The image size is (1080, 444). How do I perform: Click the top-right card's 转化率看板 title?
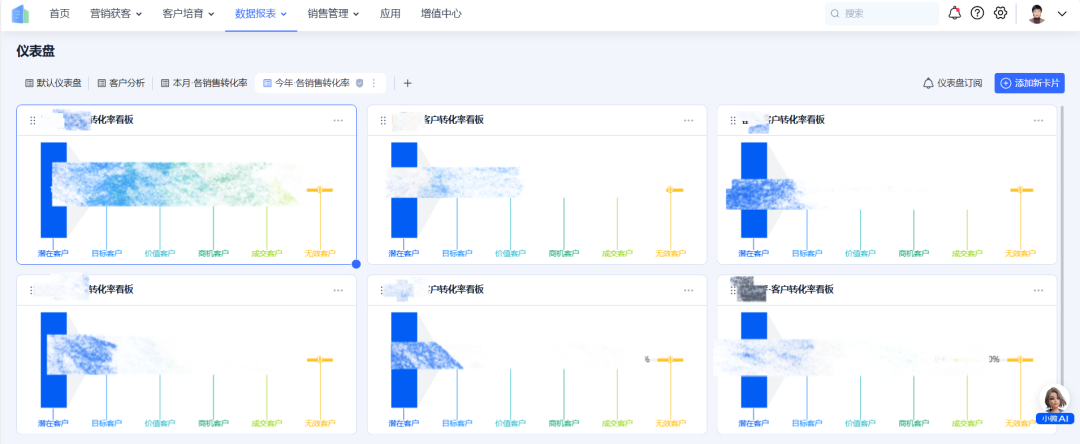[x=798, y=120]
